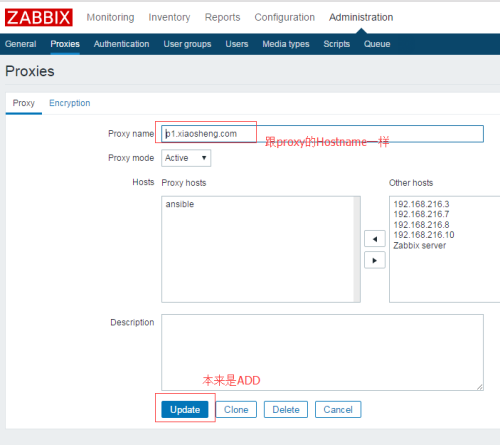The image size is (500, 445).
Task: Click the Delete button
Action: click(286, 409)
